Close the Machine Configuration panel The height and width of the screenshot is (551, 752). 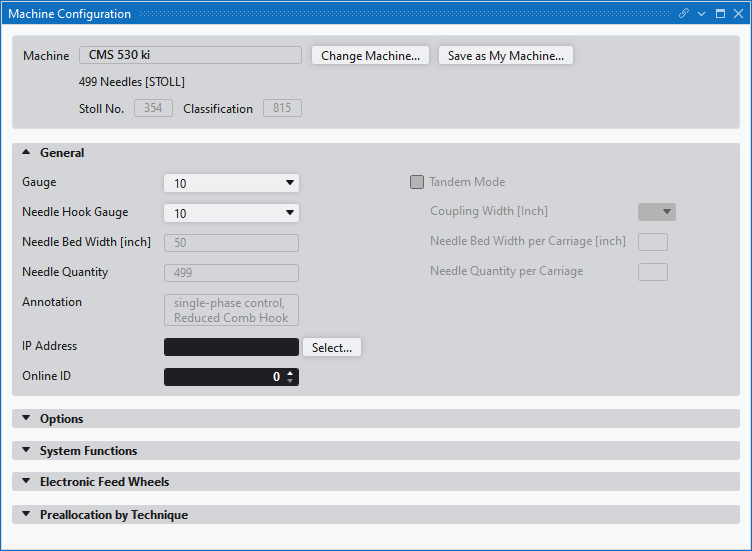click(738, 14)
